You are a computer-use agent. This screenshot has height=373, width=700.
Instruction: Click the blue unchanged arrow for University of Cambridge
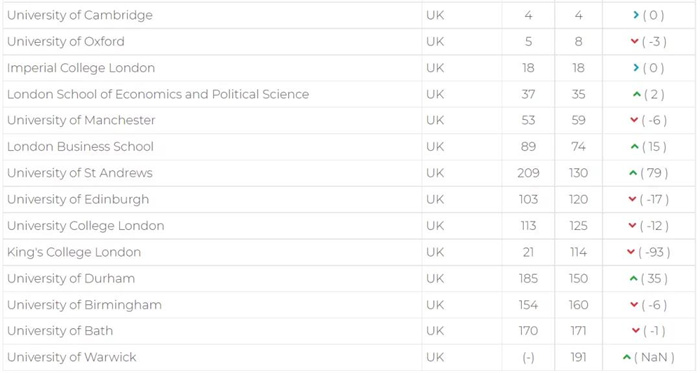[x=636, y=15]
